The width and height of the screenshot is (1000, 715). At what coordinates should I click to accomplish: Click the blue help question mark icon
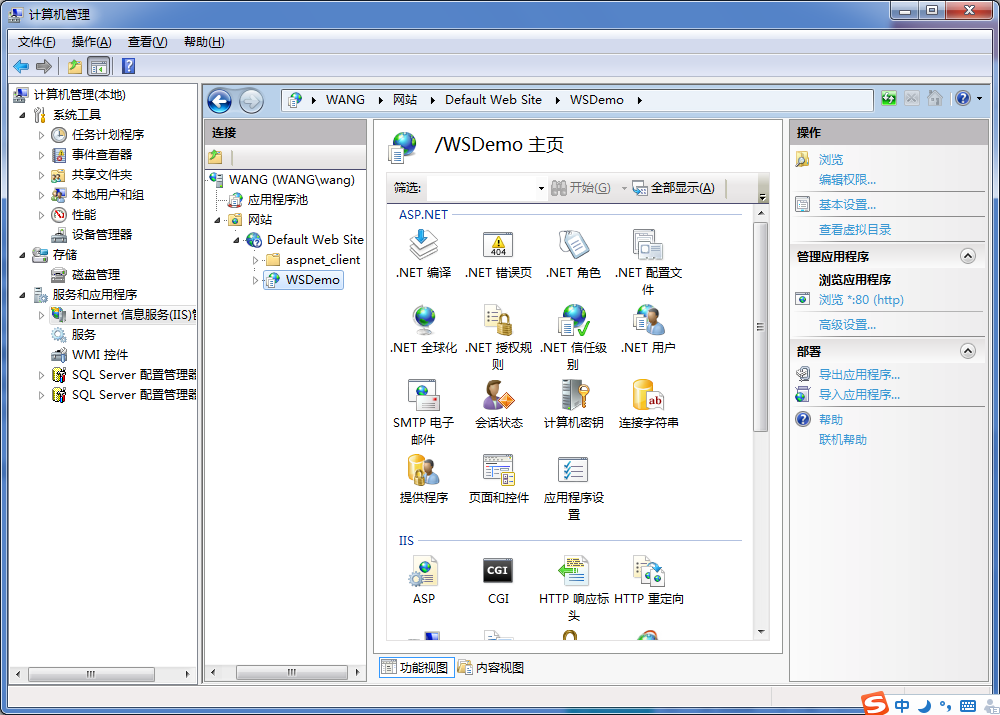(x=963, y=99)
